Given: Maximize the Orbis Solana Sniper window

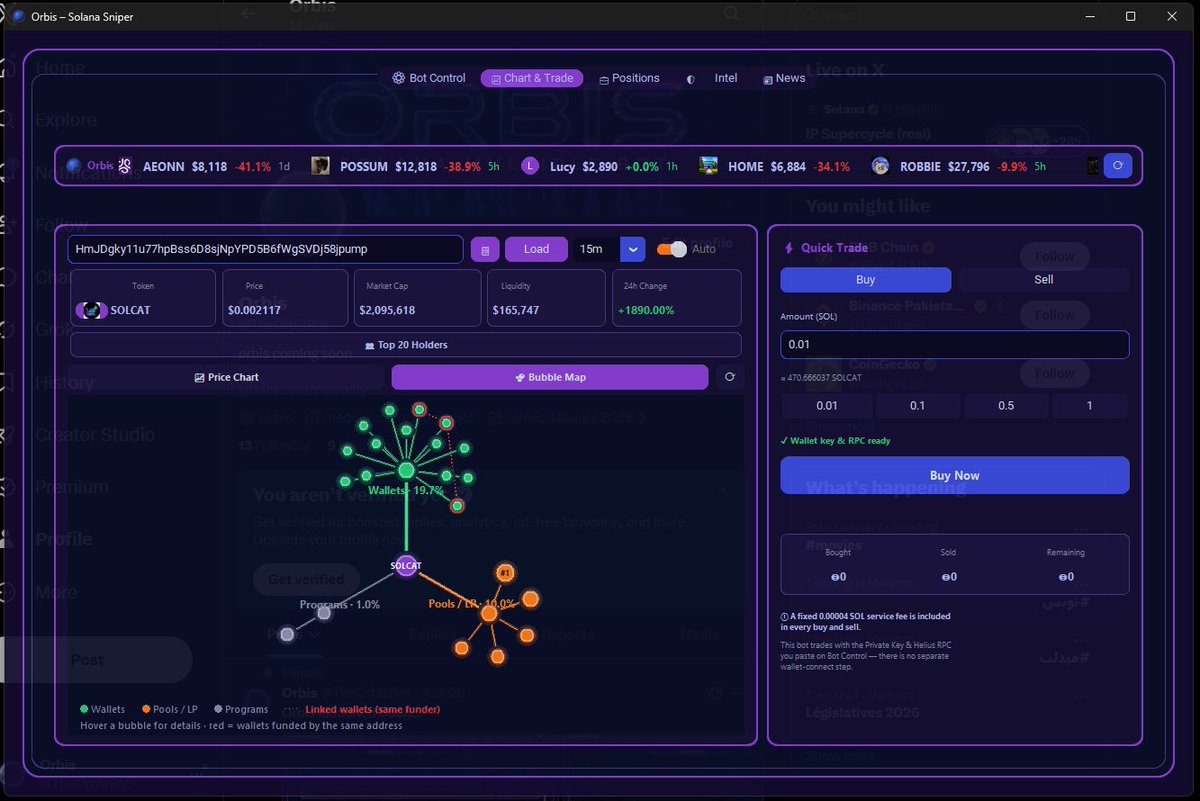Looking at the screenshot, I should [1130, 16].
